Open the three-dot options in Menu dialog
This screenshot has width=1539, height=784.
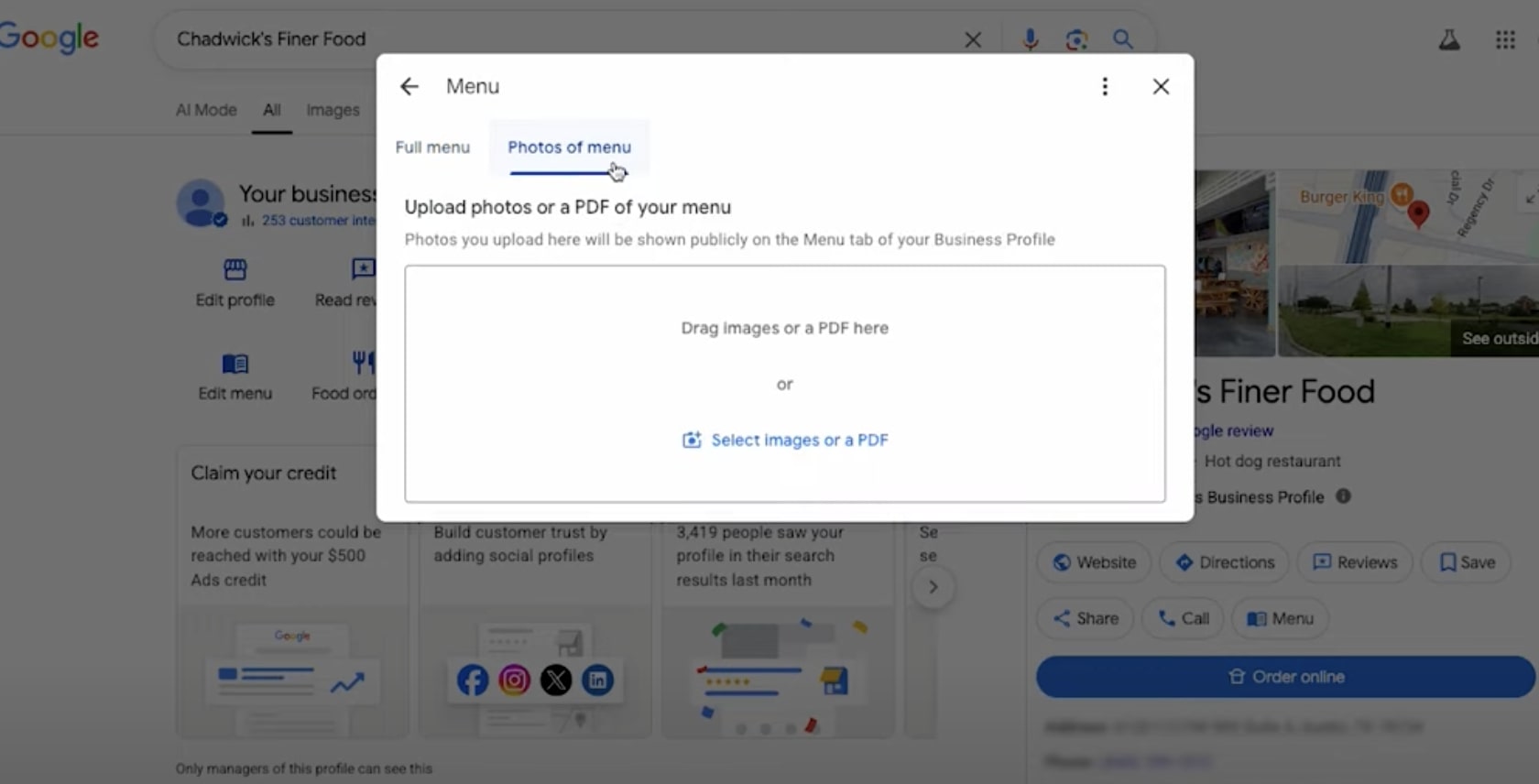coord(1105,86)
